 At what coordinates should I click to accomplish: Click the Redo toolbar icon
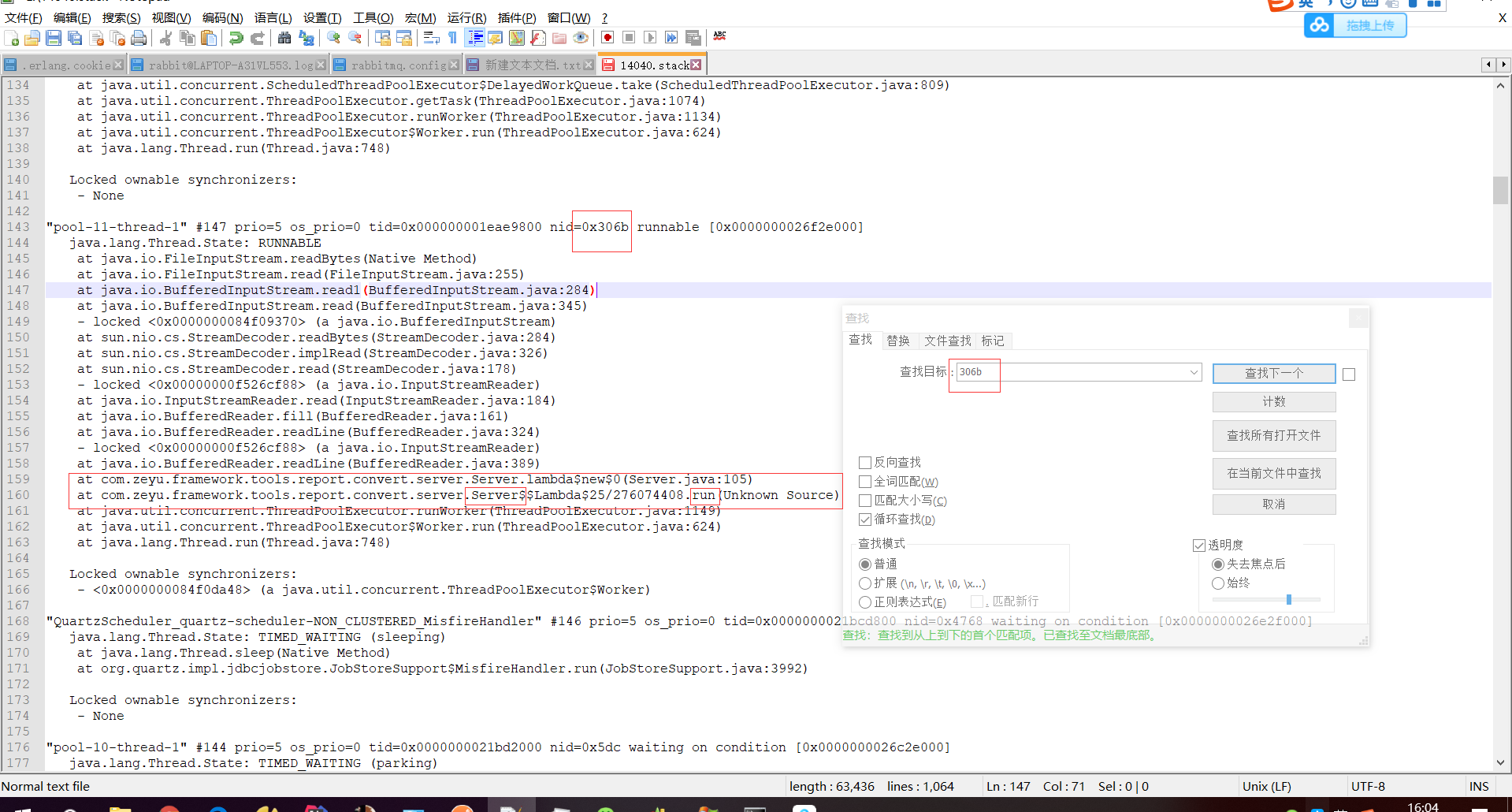click(257, 38)
